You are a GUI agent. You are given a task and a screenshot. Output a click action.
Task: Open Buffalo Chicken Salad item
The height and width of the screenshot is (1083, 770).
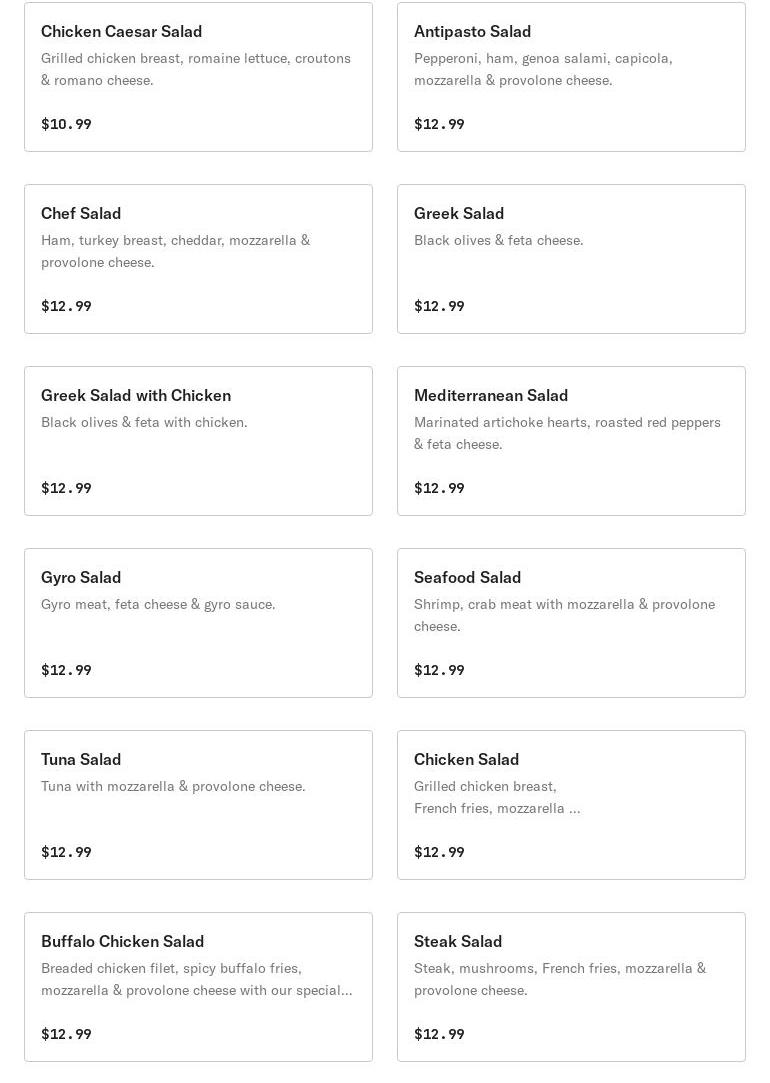198,987
